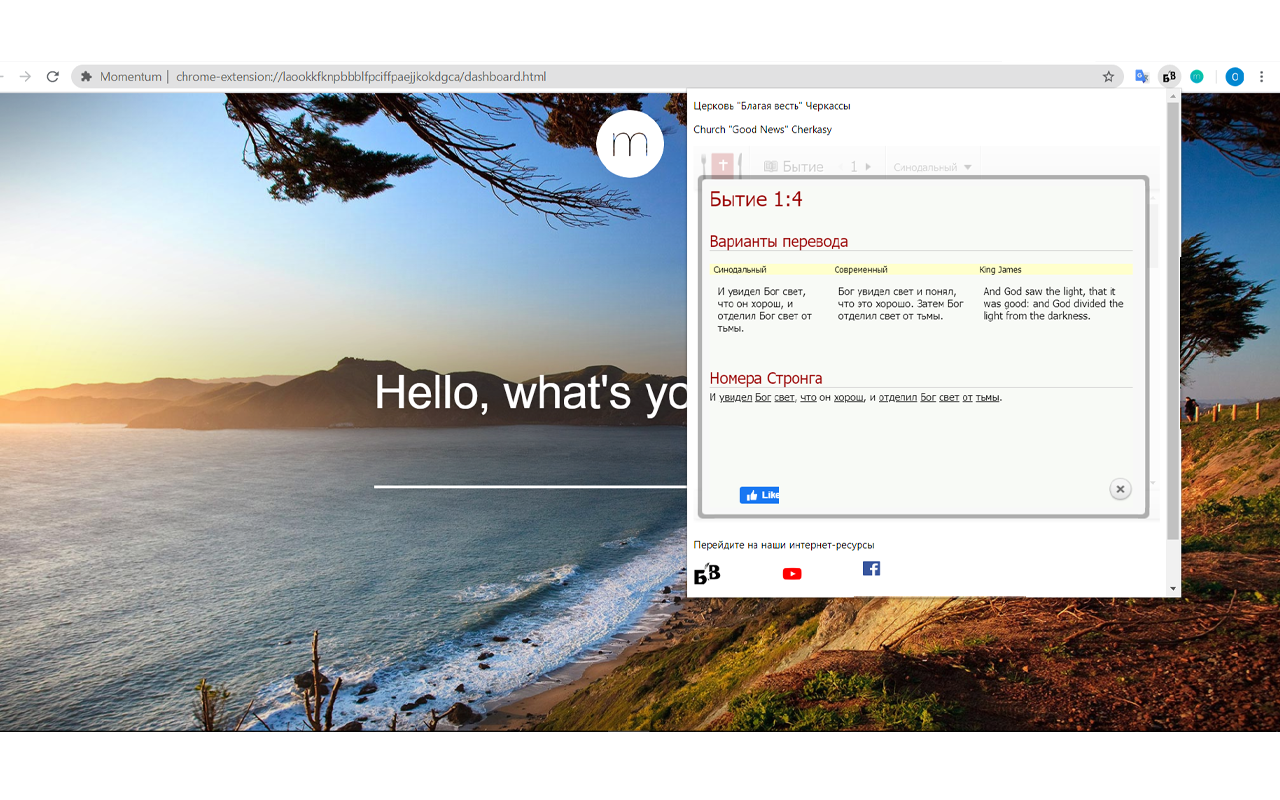Open the Chrome three-dot menu
Image resolution: width=1280 pixels, height=800 pixels.
(1262, 76)
